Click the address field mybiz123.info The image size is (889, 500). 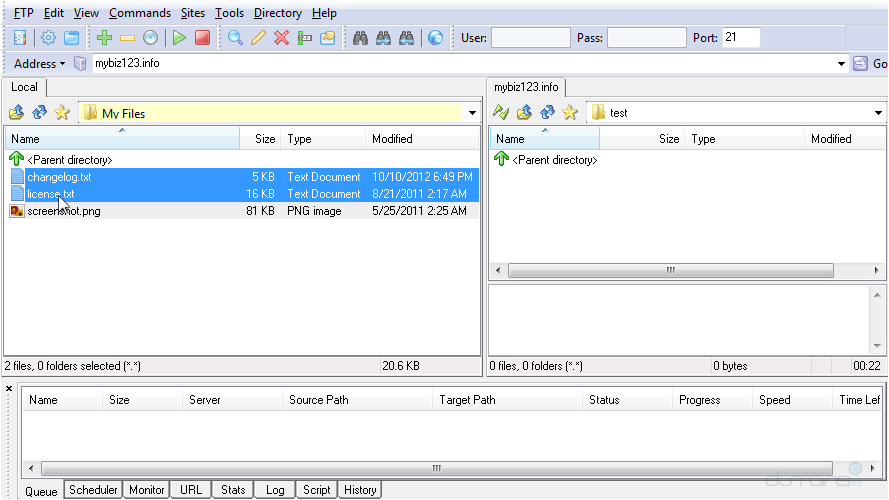463,63
